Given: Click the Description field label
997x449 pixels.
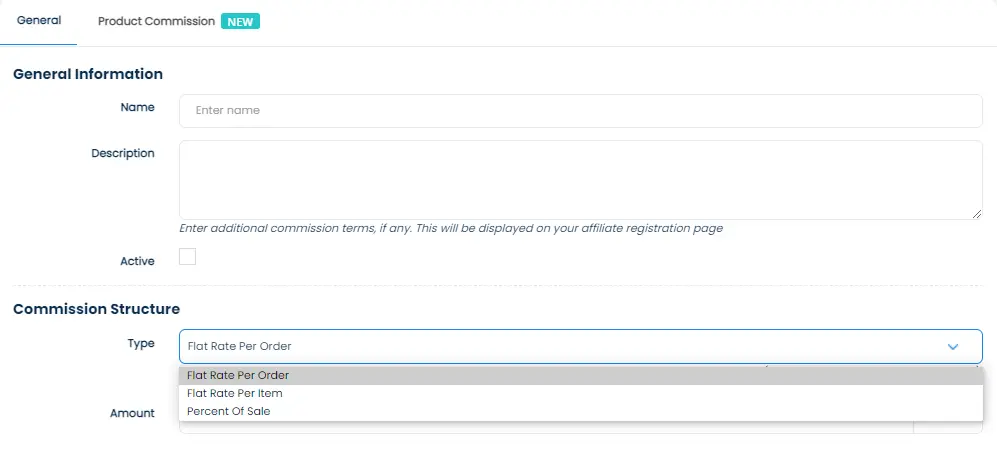Looking at the screenshot, I should coord(123,153).
